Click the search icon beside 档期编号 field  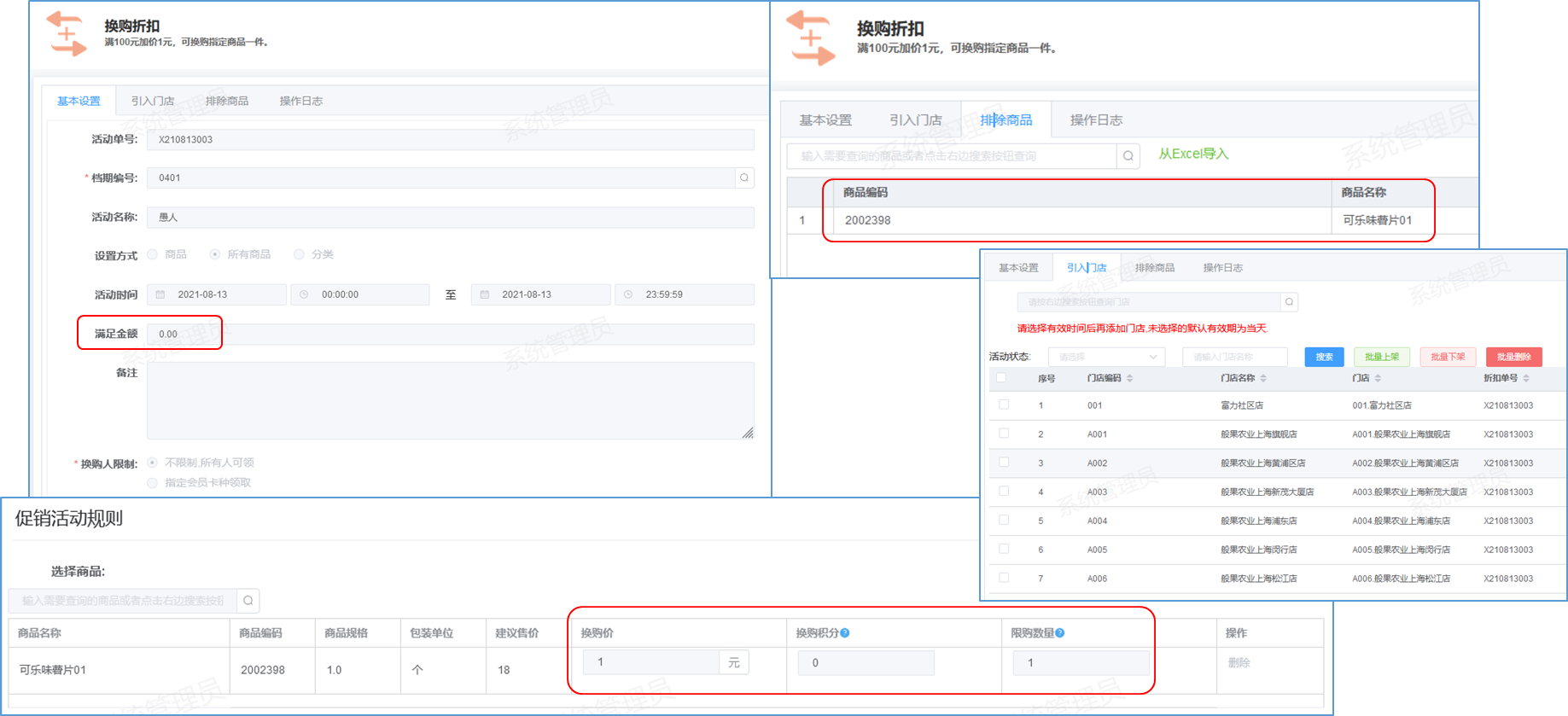click(x=744, y=178)
